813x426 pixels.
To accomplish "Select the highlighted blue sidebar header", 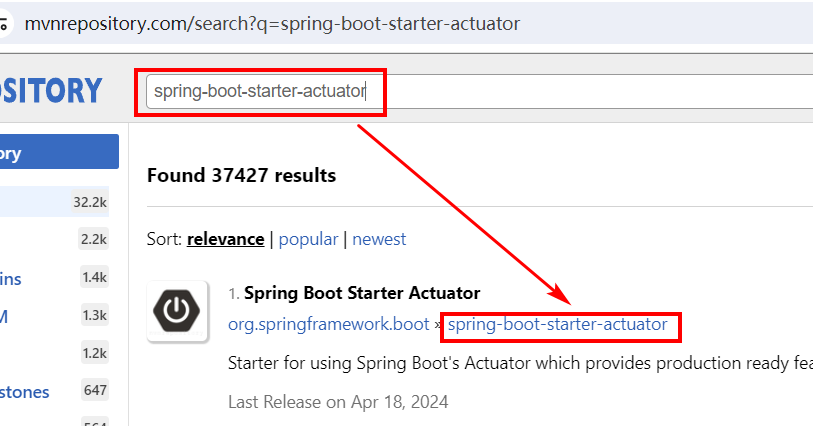I will click(59, 151).
